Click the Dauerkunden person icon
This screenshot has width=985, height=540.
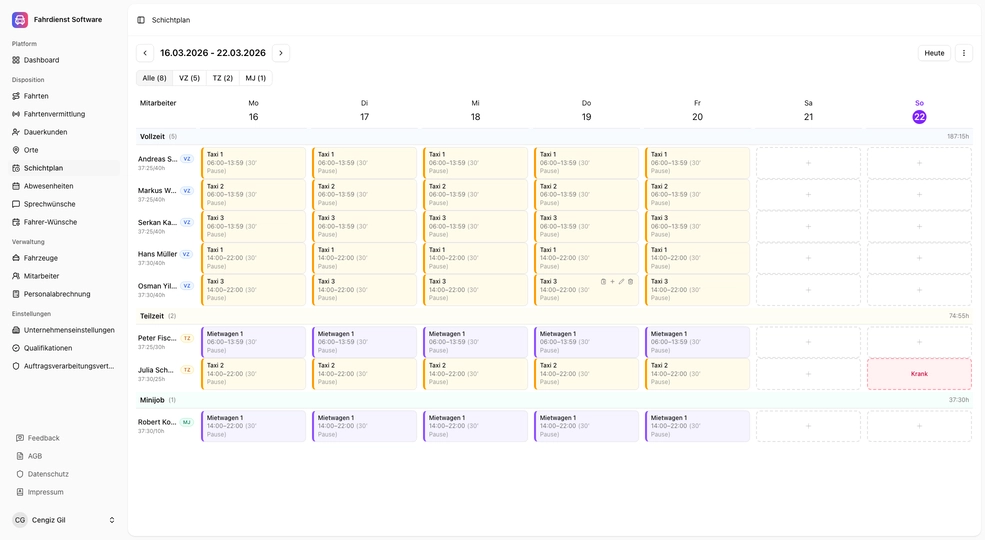[x=16, y=132]
